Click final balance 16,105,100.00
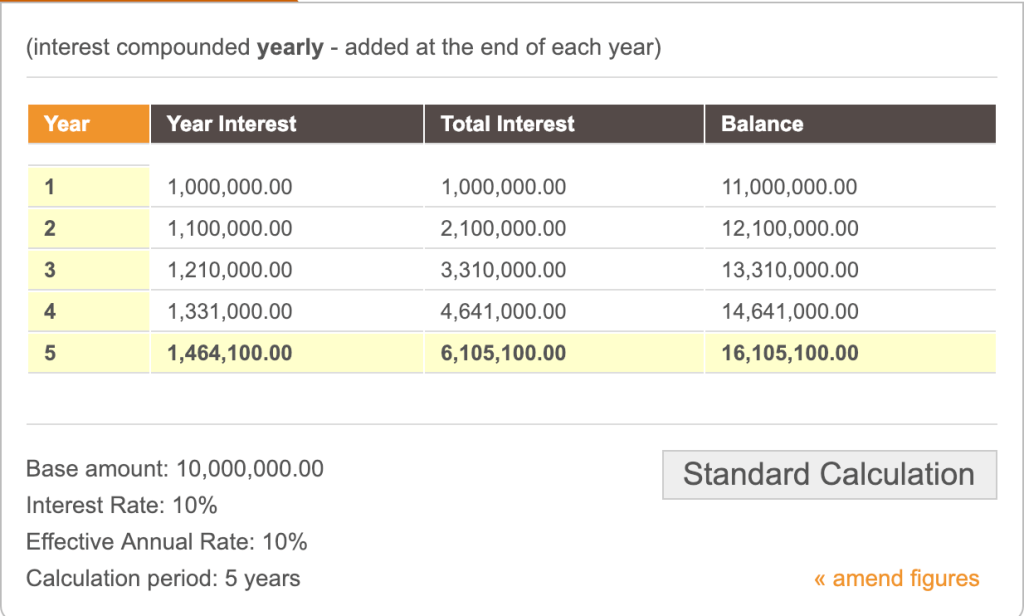Viewport: 1024px width, 616px height. point(789,353)
